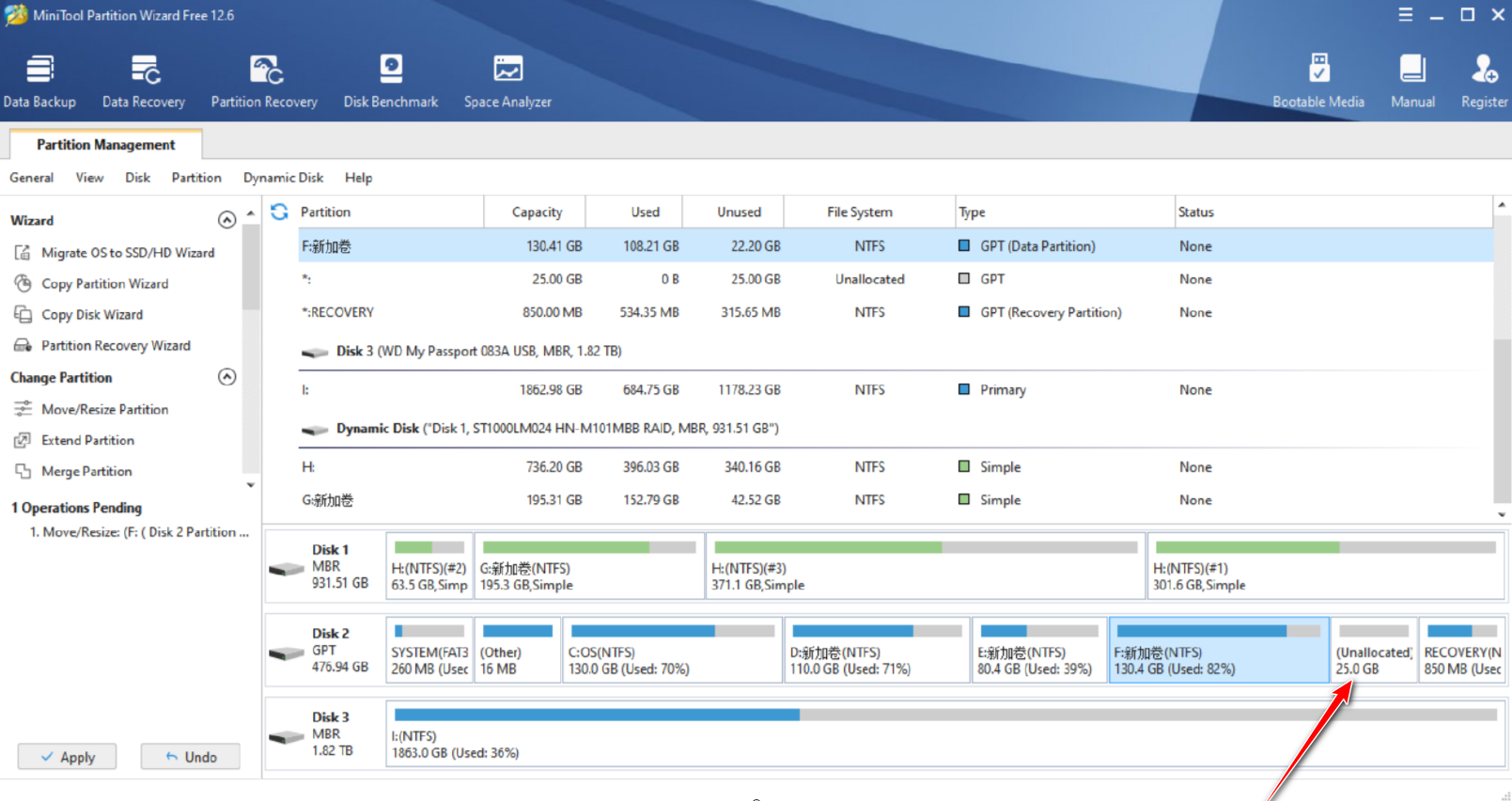Open Space Analyzer
This screenshot has height=801, width=1512.
click(x=507, y=81)
